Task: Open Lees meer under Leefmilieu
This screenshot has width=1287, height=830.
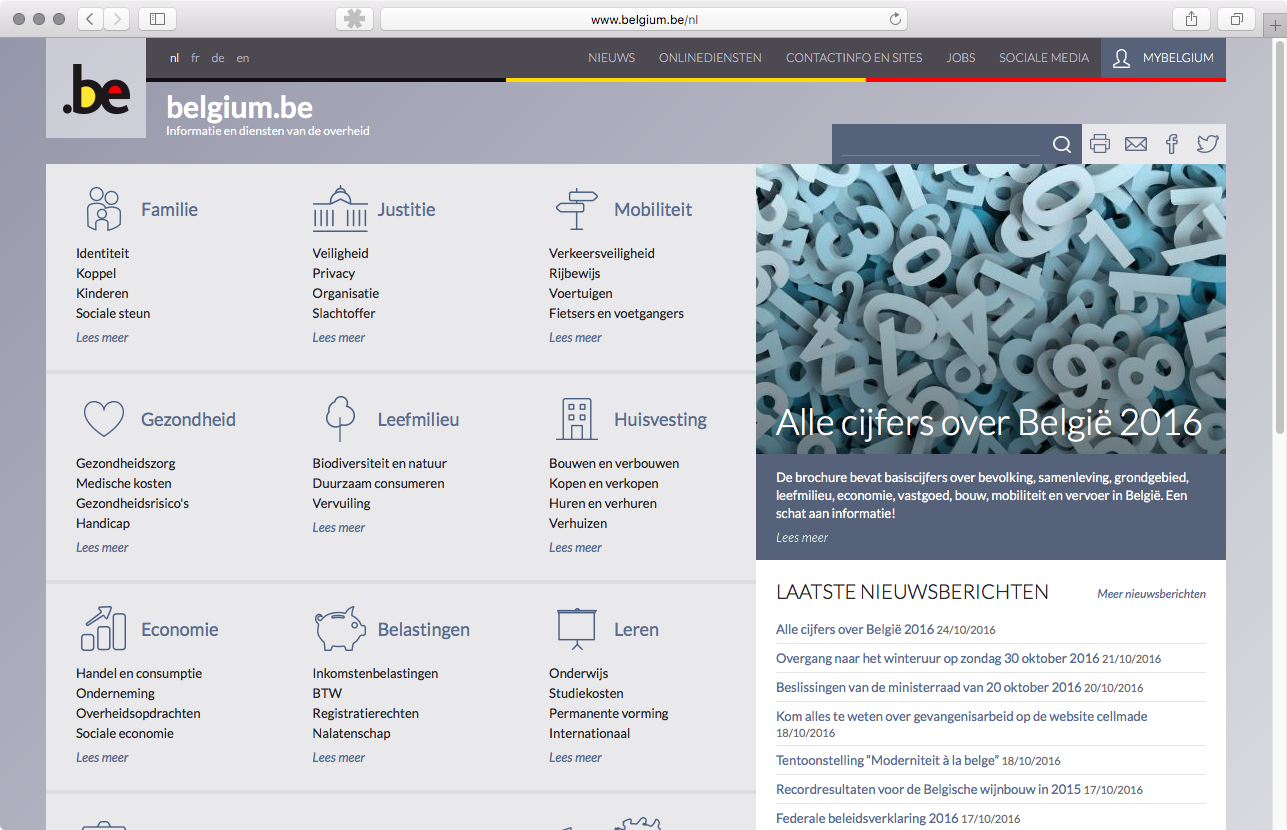Action: pyautogui.click(x=338, y=528)
